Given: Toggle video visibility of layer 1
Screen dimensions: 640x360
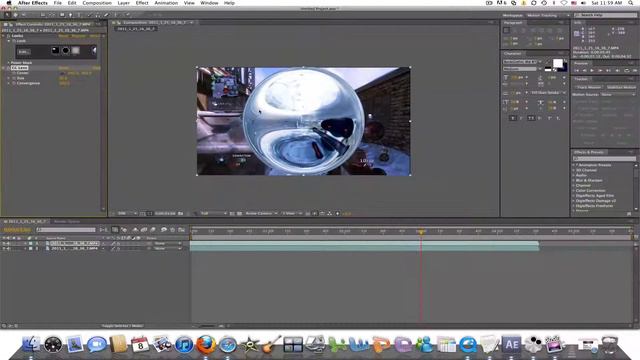Looking at the screenshot, I should (x=4, y=243).
